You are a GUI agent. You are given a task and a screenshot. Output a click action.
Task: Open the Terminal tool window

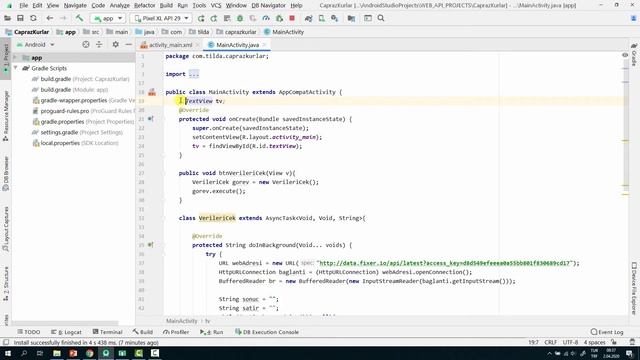pos(107,332)
